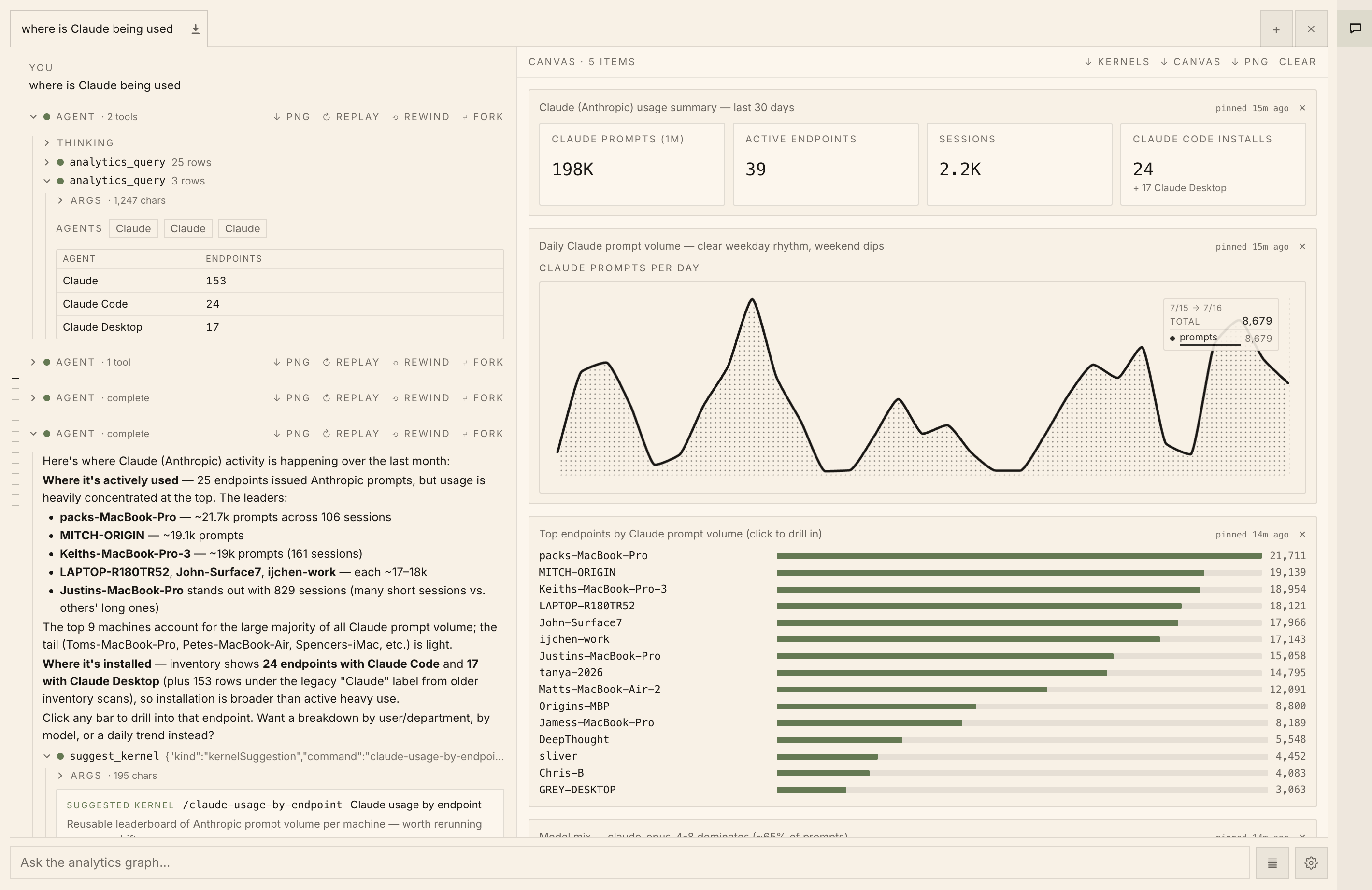
Task: Fork the 1 tool agent step
Action: pyautogui.click(x=483, y=362)
